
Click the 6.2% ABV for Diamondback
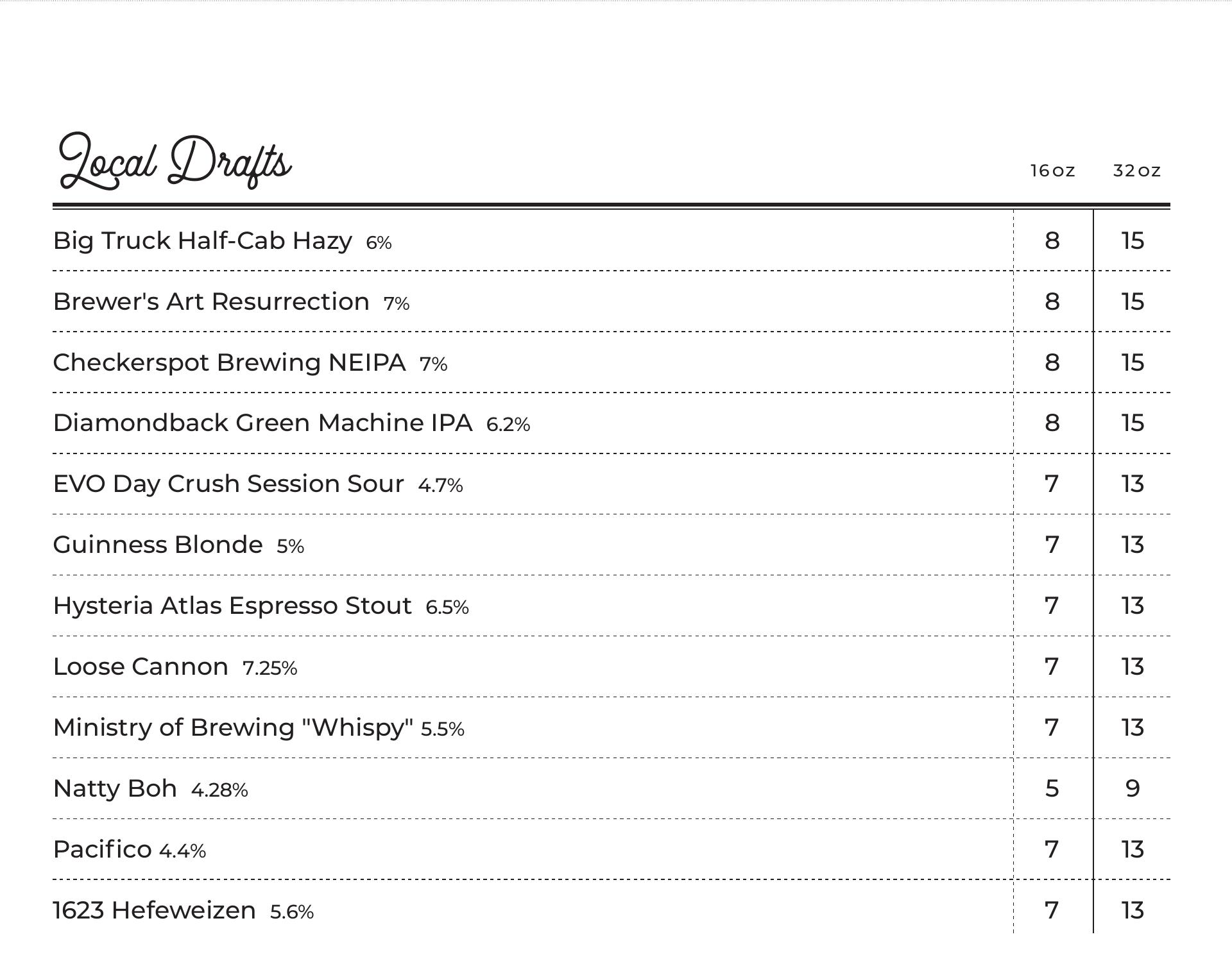click(x=508, y=425)
